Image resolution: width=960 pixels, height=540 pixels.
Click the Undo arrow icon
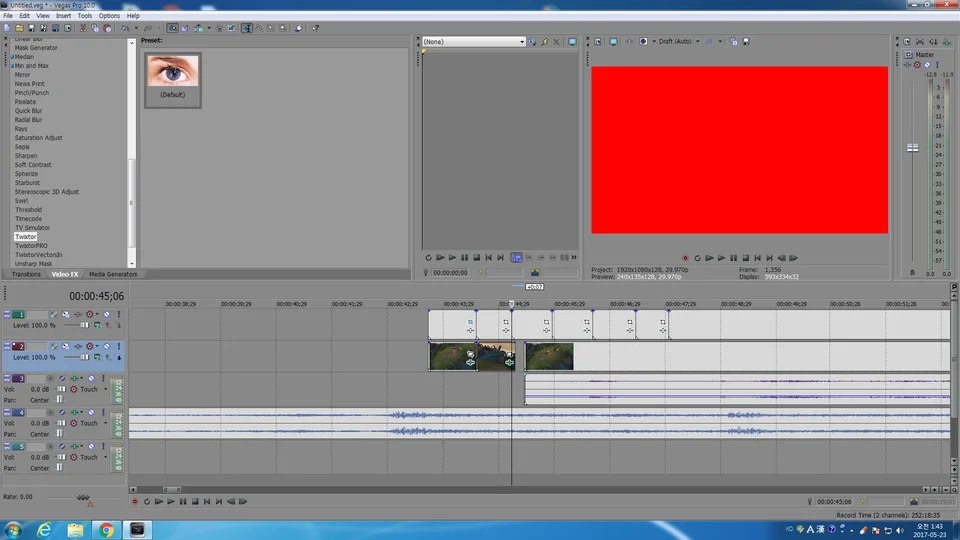point(126,28)
